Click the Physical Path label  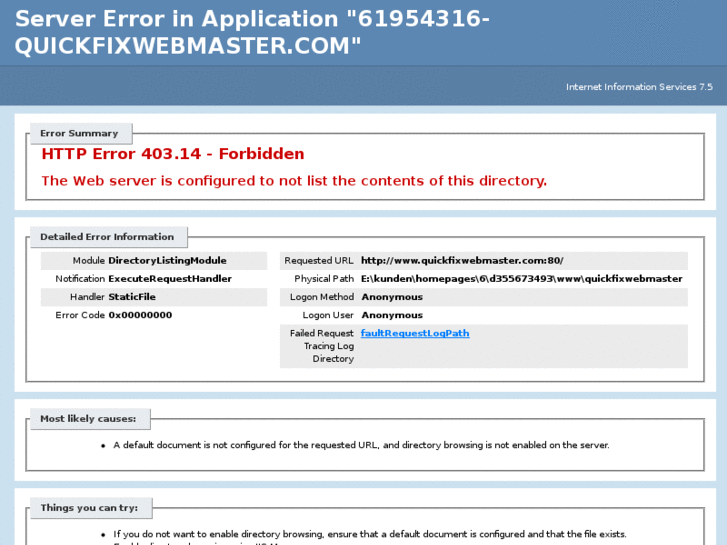pyautogui.click(x=324, y=278)
